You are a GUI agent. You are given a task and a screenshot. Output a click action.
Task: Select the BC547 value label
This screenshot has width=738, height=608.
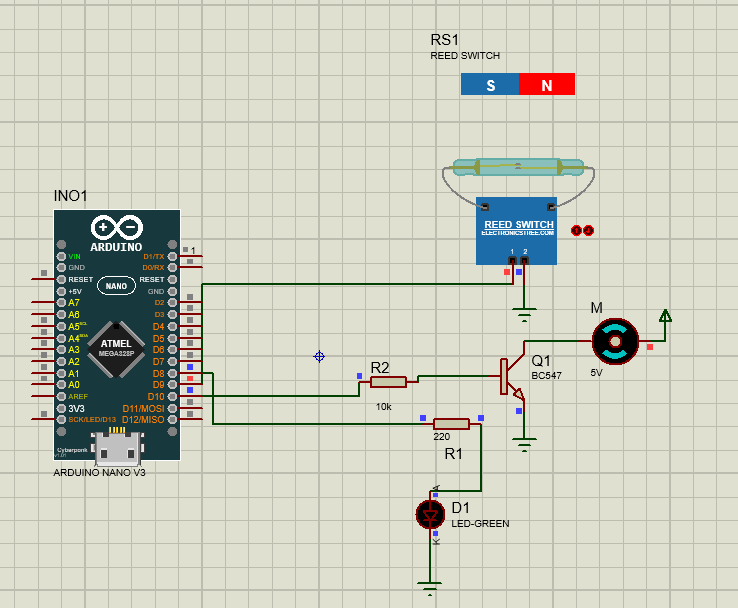coord(546,376)
